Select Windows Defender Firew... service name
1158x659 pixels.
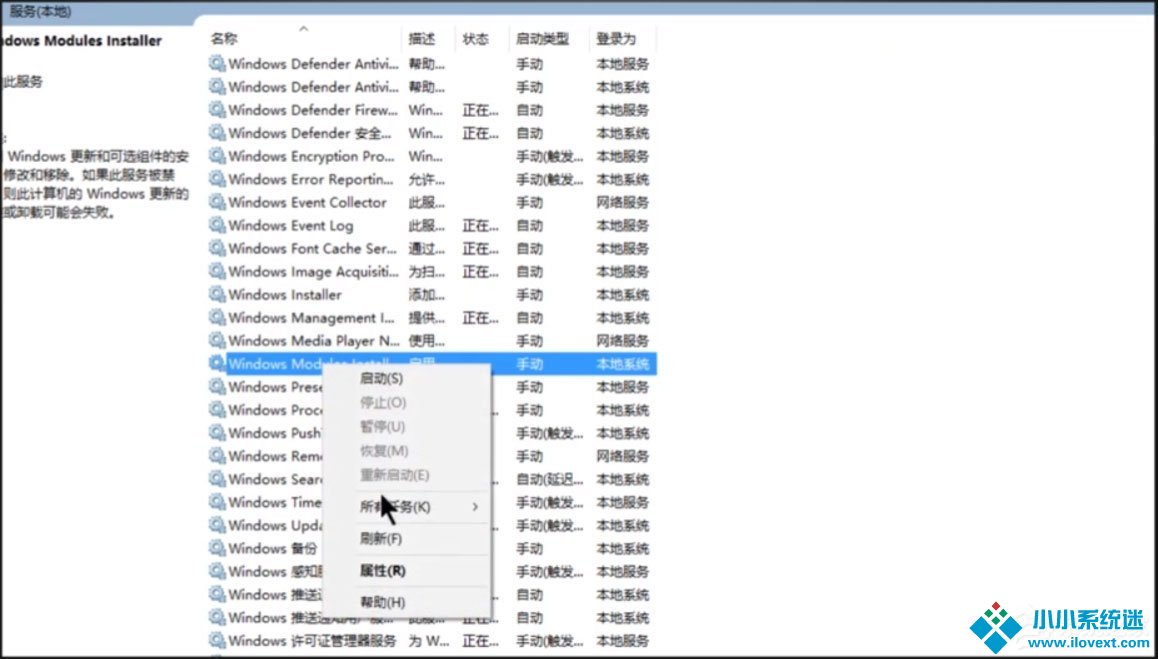click(313, 110)
